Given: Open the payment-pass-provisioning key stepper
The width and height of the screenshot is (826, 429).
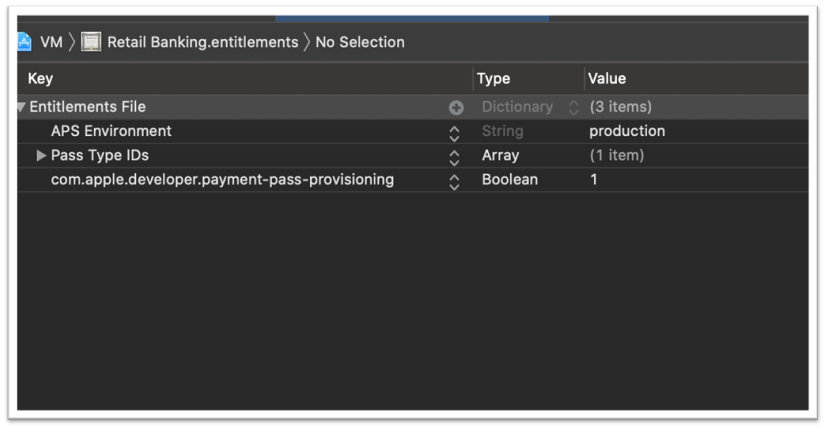Looking at the screenshot, I should pyautogui.click(x=454, y=181).
